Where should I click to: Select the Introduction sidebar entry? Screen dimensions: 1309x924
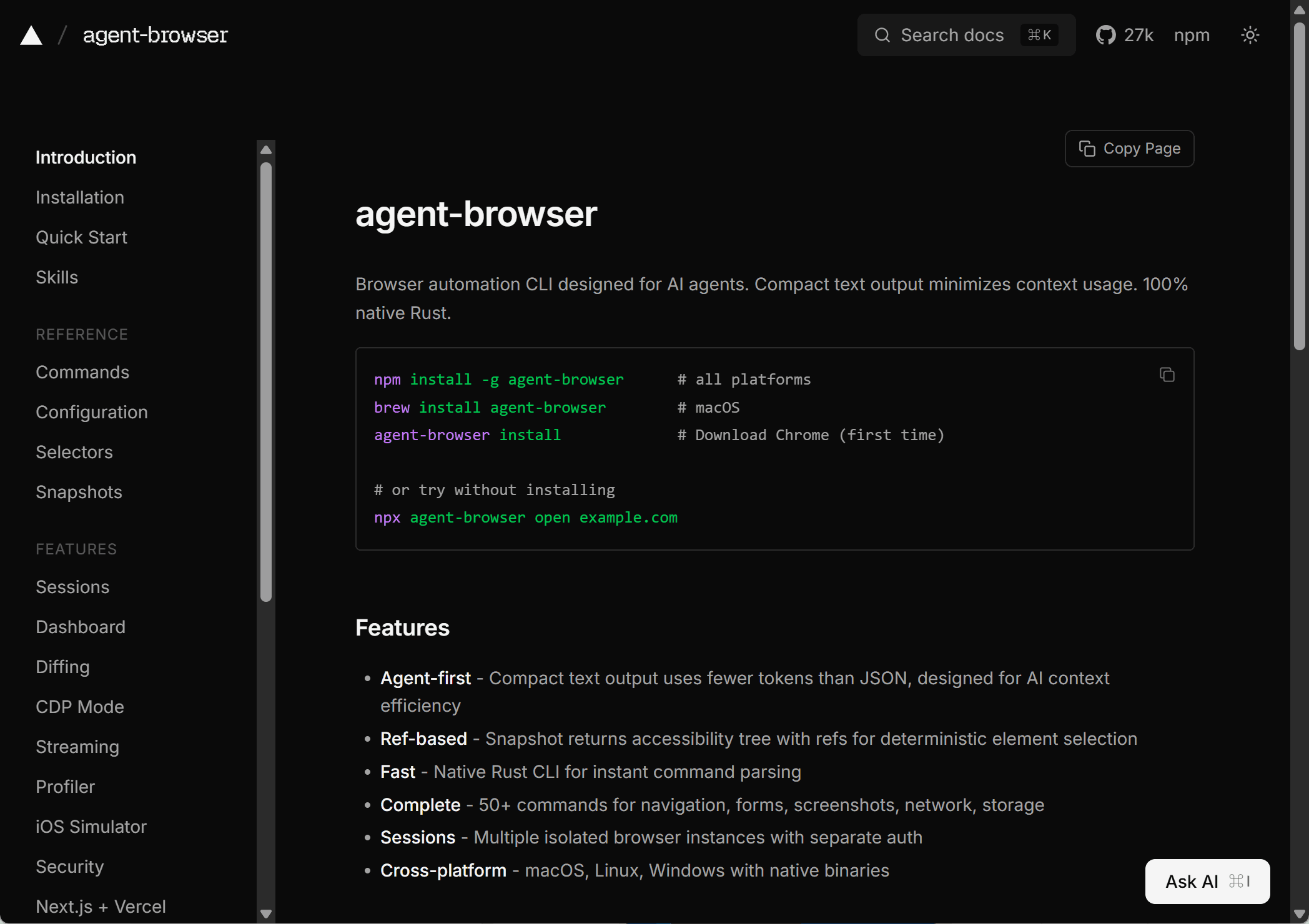(86, 157)
